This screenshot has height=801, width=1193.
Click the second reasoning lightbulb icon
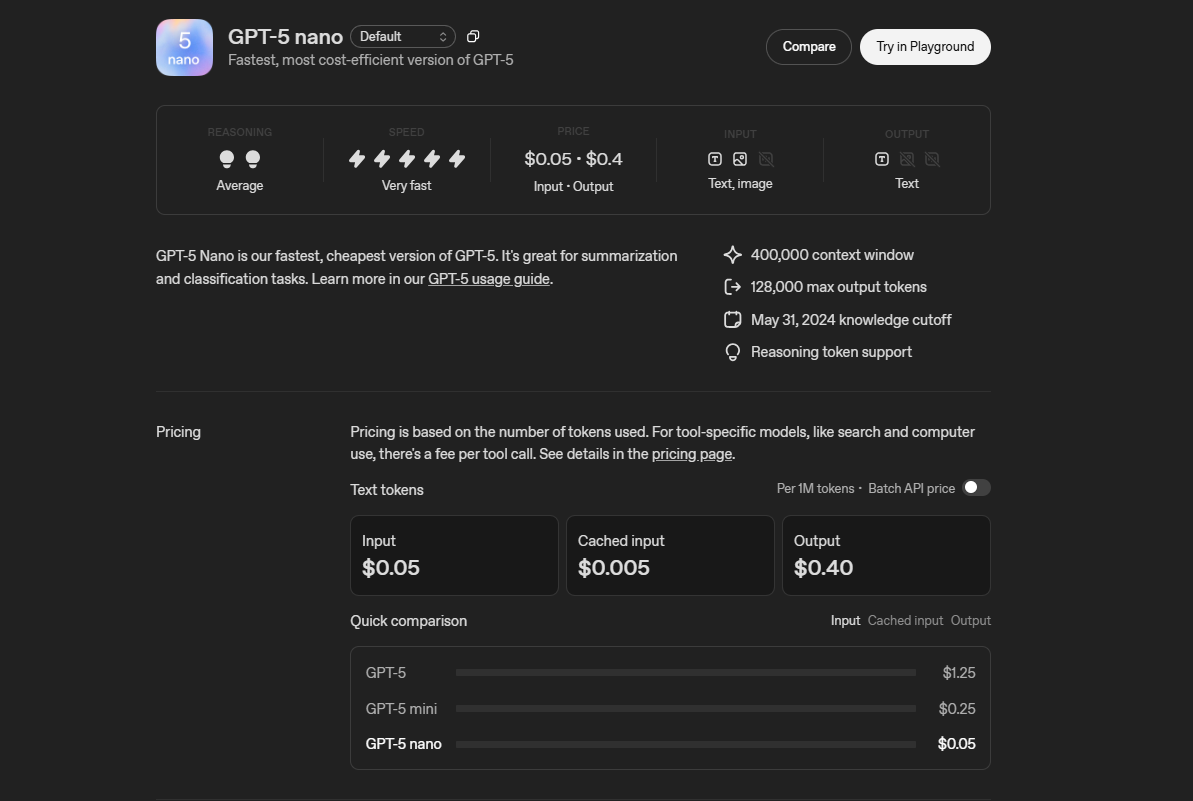(253, 159)
